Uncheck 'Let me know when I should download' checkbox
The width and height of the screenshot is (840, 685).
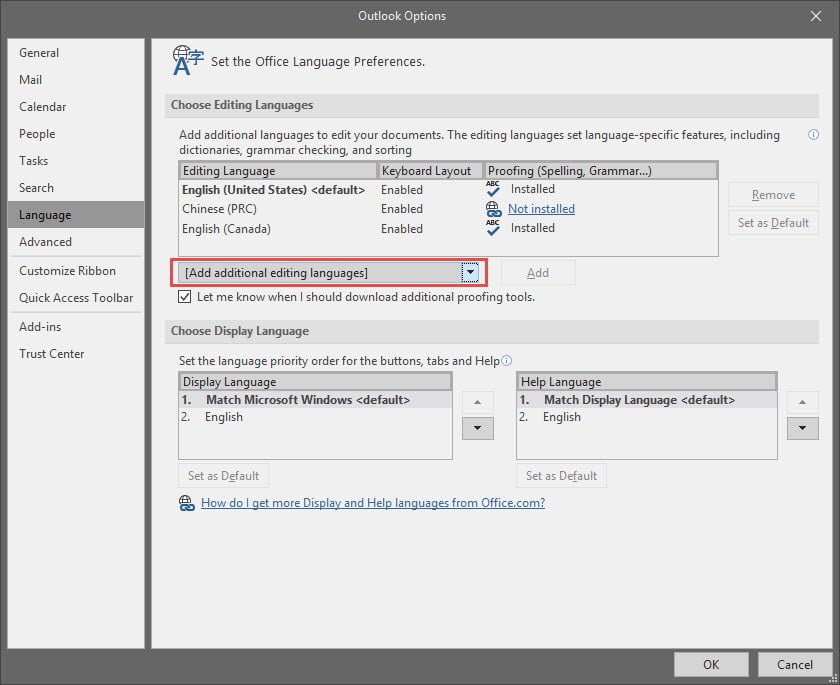pyautogui.click(x=184, y=297)
